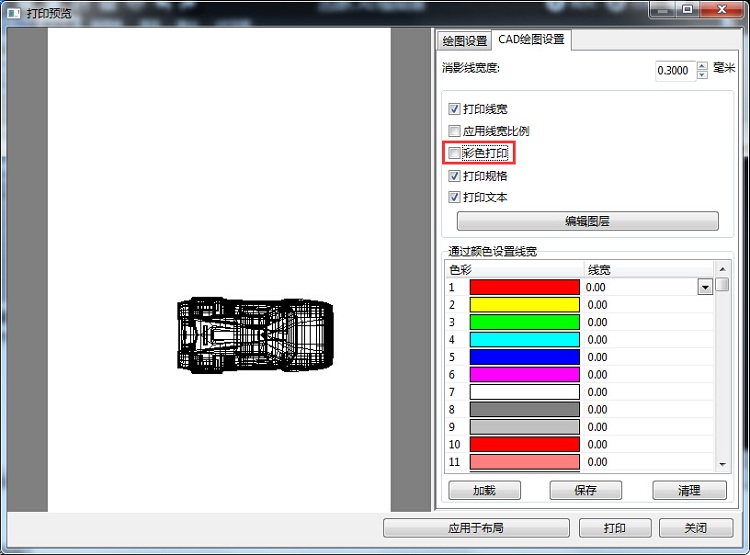Viewport: 750px width, 555px height.
Task: Click the 色彩 column header
Action: coord(514,270)
